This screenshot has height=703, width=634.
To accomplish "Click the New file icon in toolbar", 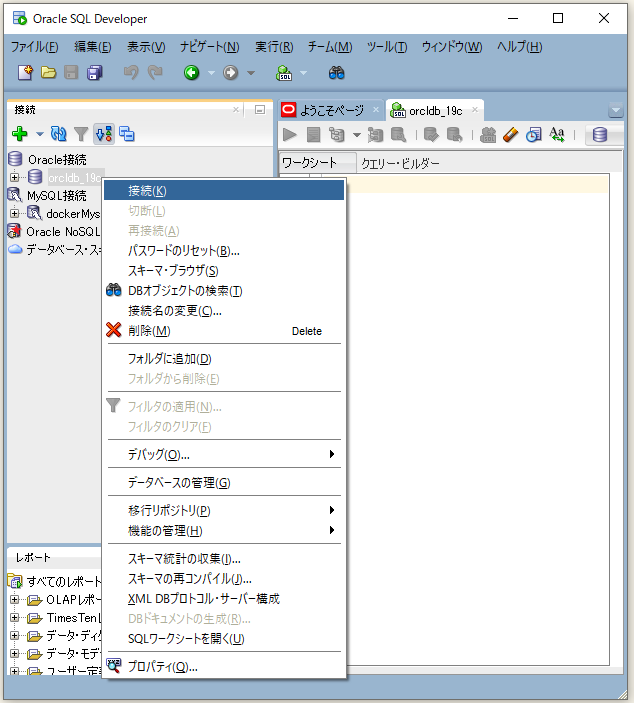I will [25, 73].
